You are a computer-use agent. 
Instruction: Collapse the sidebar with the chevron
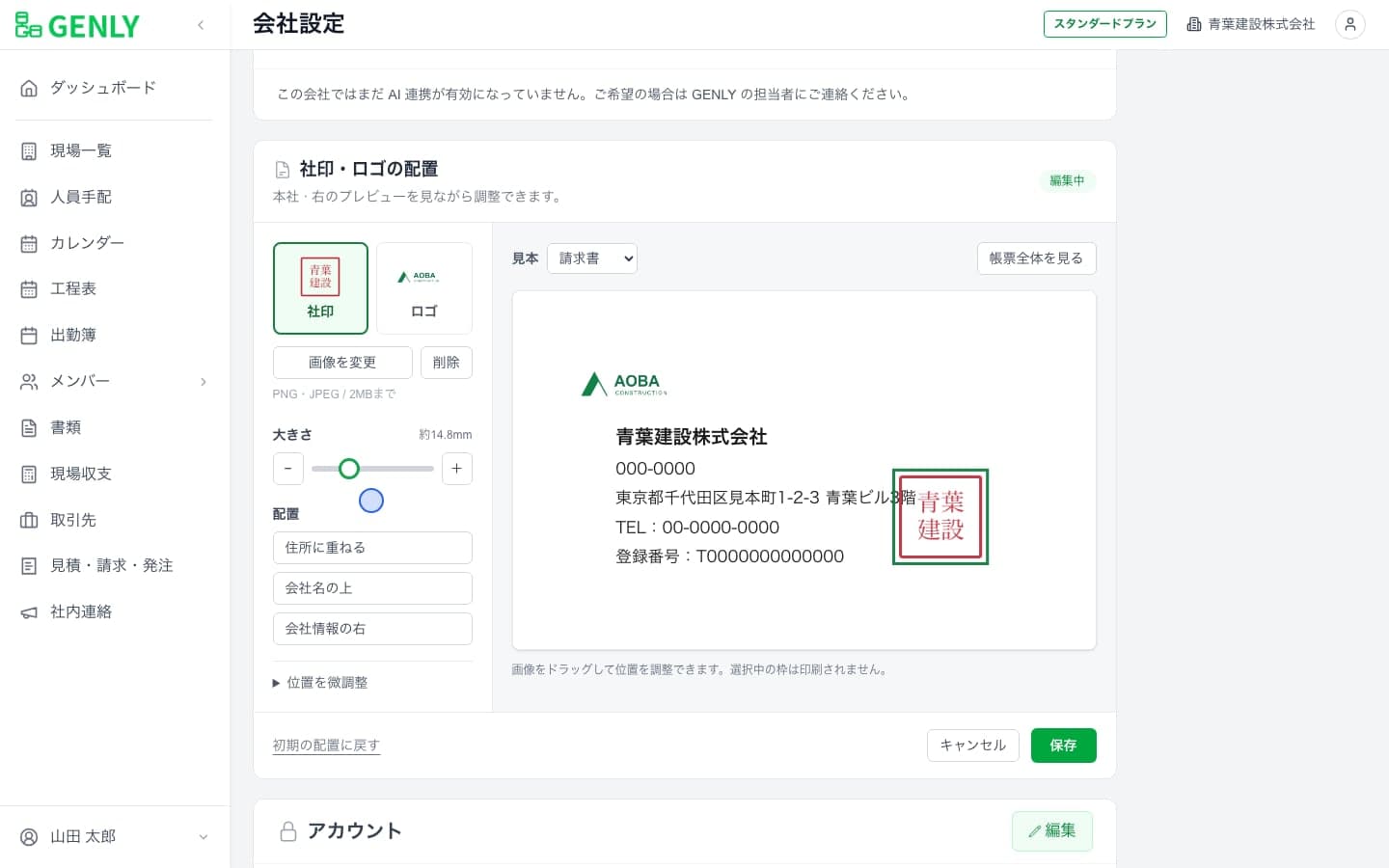point(201,25)
